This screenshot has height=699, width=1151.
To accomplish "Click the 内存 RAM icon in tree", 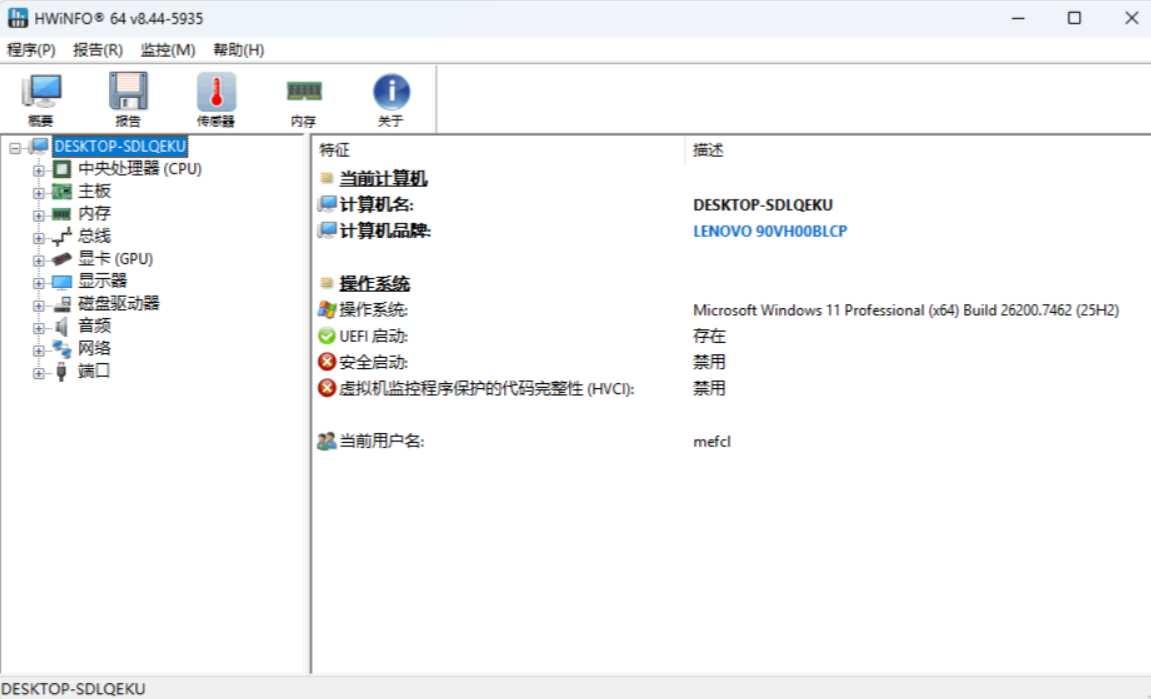I will coord(62,215).
